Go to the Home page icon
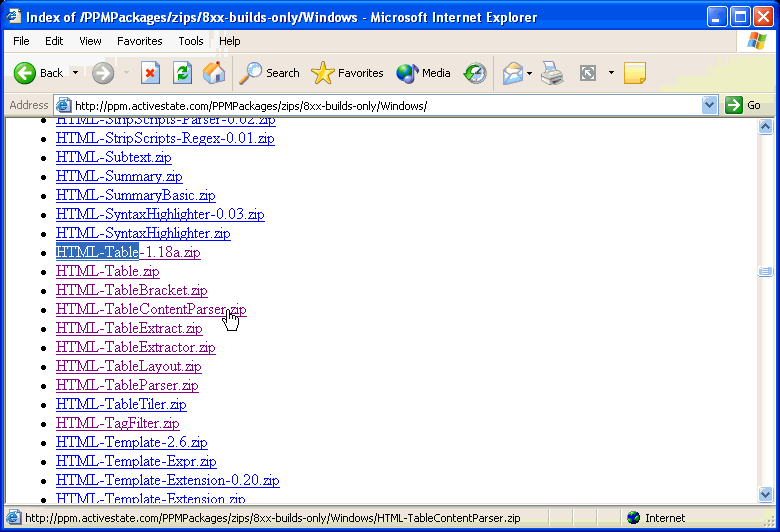Screen dimensions: 780x532 [x=214, y=73]
